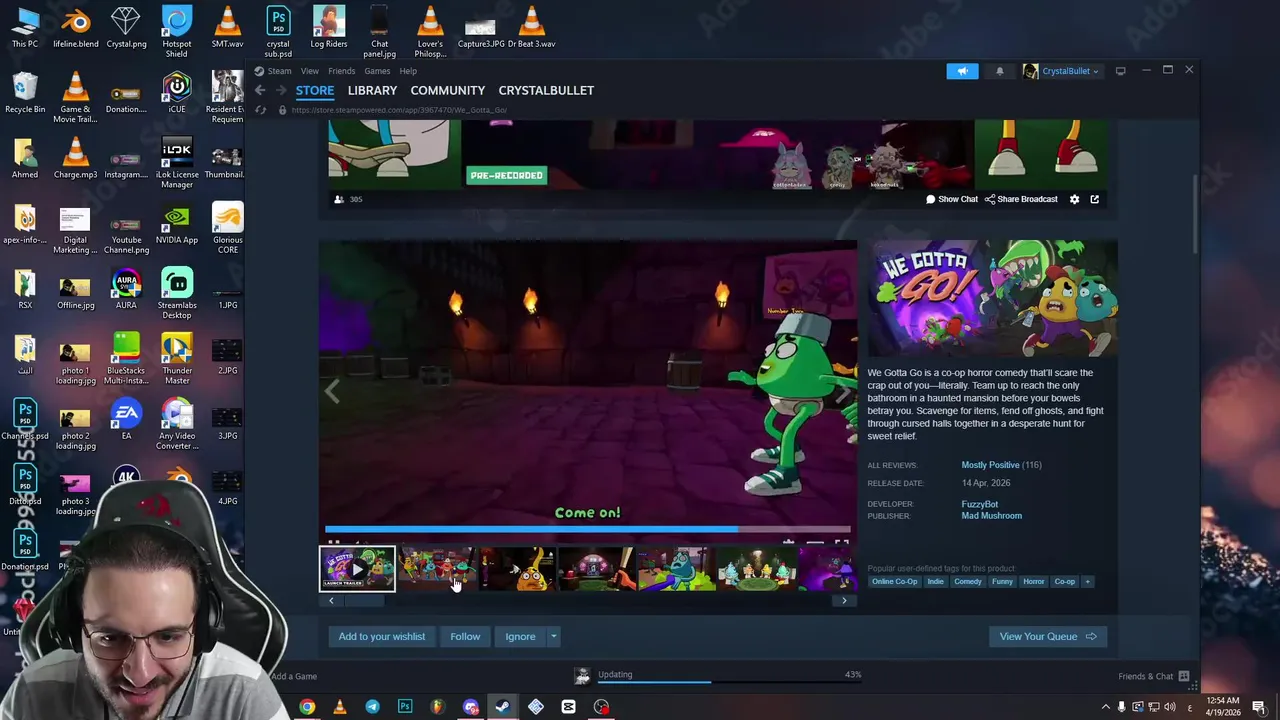The height and width of the screenshot is (720, 1280).
Task: Open Photoshop from the taskbar
Action: tap(405, 707)
